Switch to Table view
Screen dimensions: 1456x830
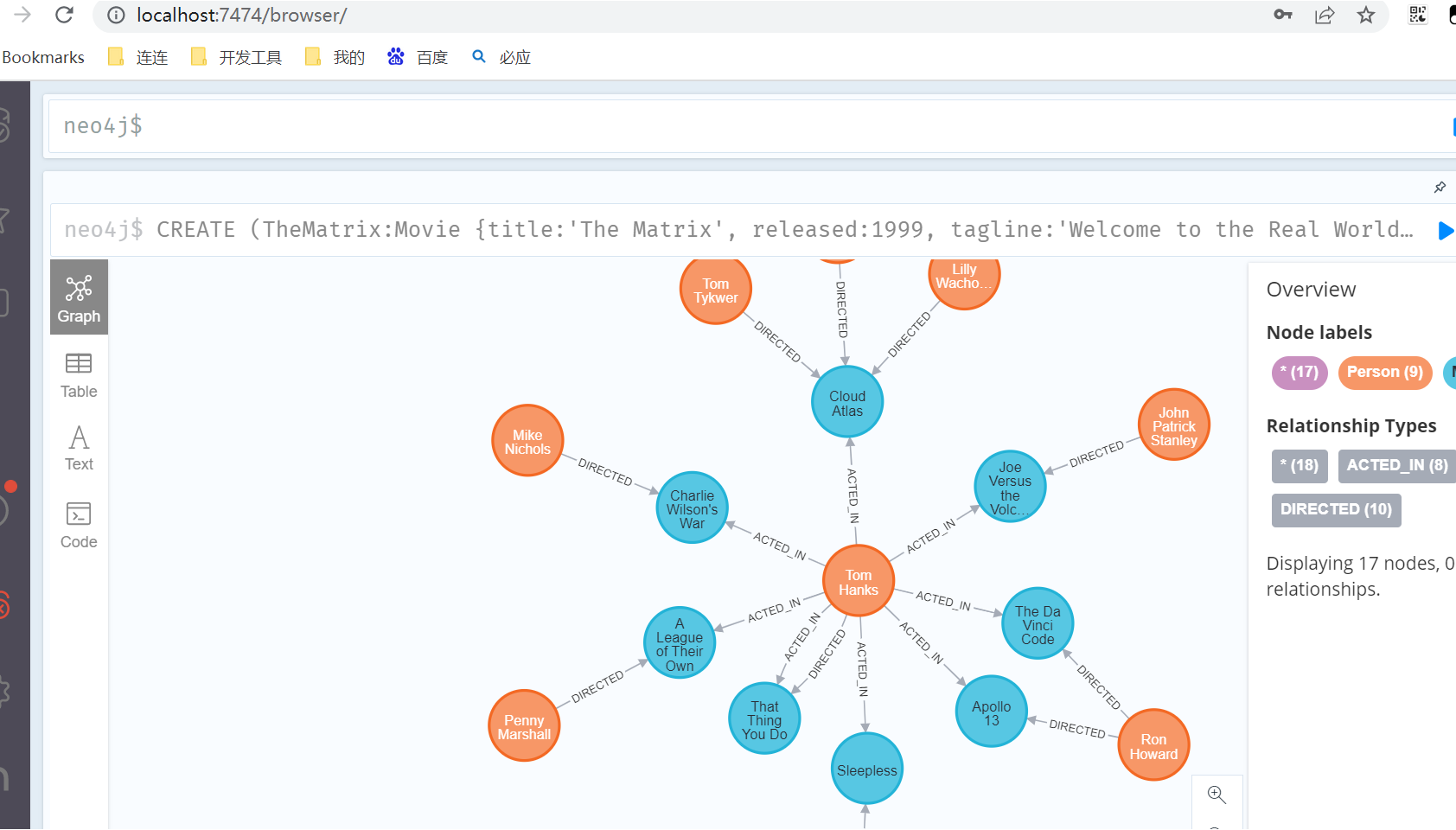click(79, 375)
